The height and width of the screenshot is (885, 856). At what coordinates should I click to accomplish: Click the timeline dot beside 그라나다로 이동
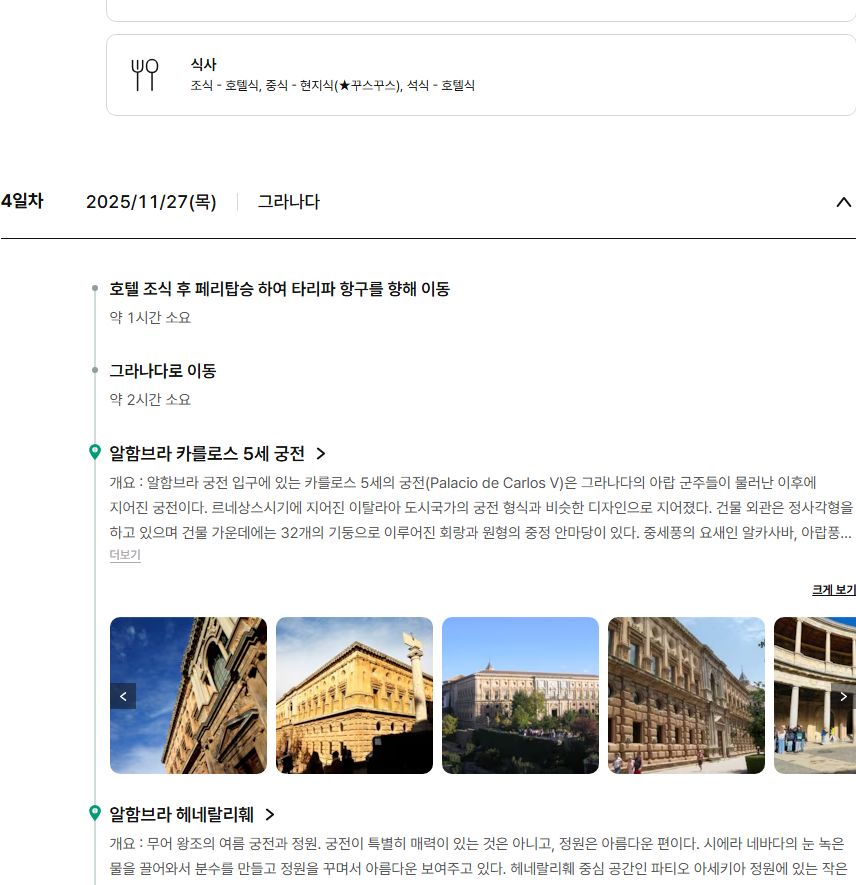tap(95, 371)
